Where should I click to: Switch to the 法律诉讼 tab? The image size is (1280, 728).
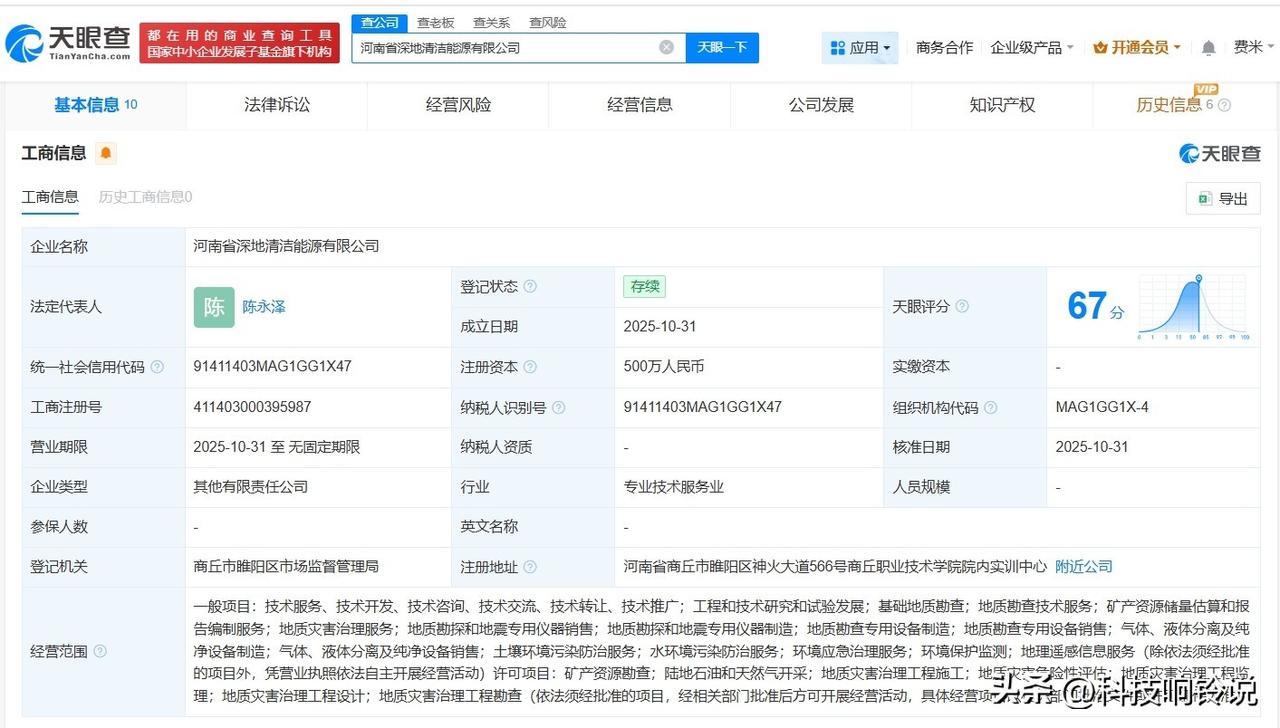pos(276,104)
